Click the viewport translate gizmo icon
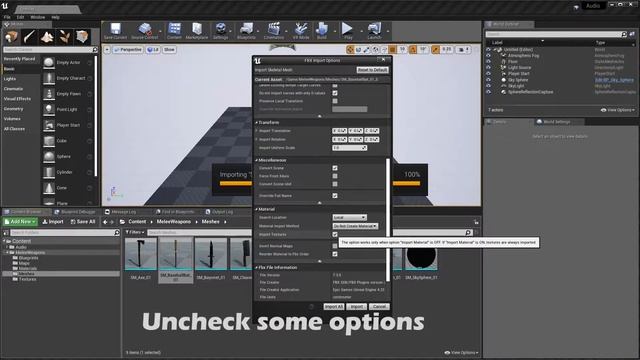Viewport: 640px width, 360px height. point(350,50)
